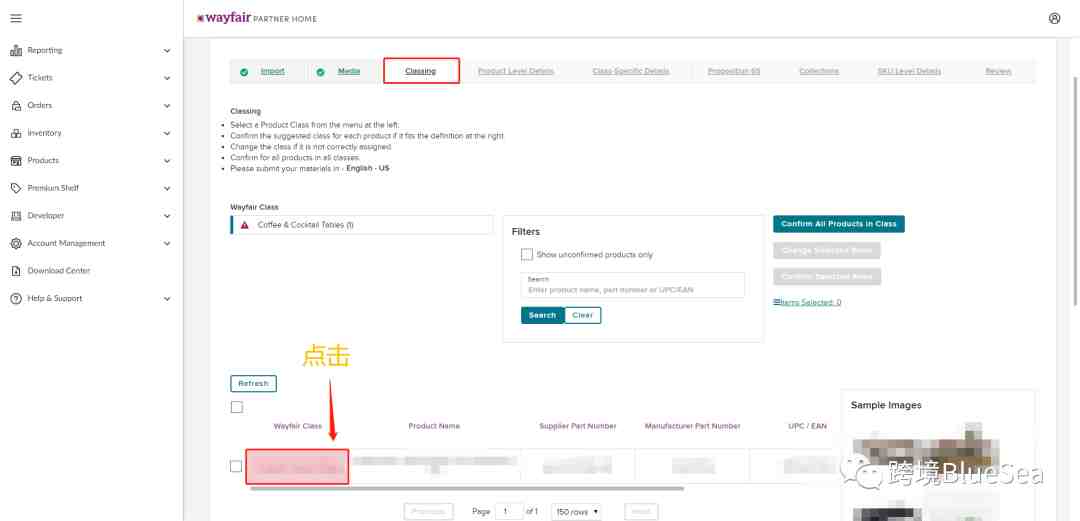Click the Download Center file icon

(x=16, y=271)
